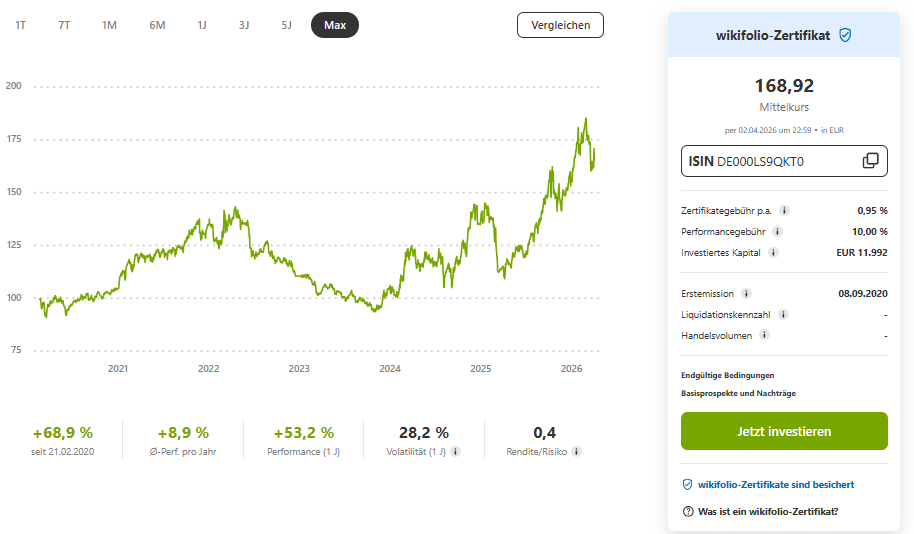Click the Jetzt investieren button
The width and height of the screenshot is (914, 534).
point(784,432)
